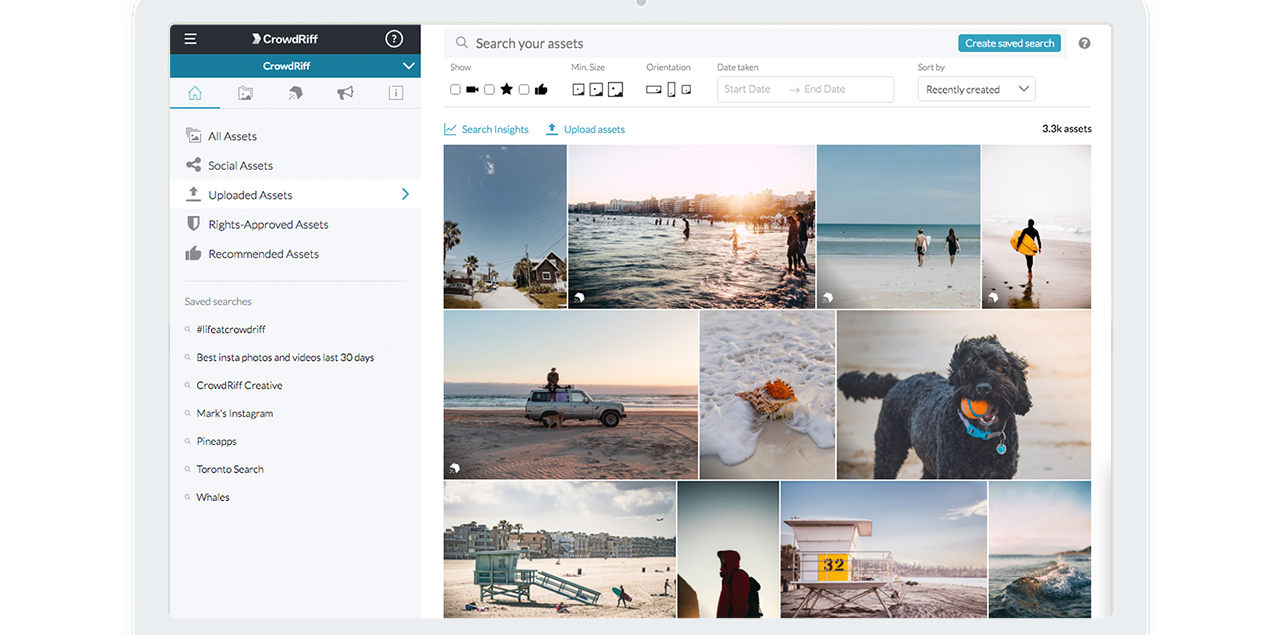
Task: Click the CrowdRiff logo in header
Action: pos(285,39)
